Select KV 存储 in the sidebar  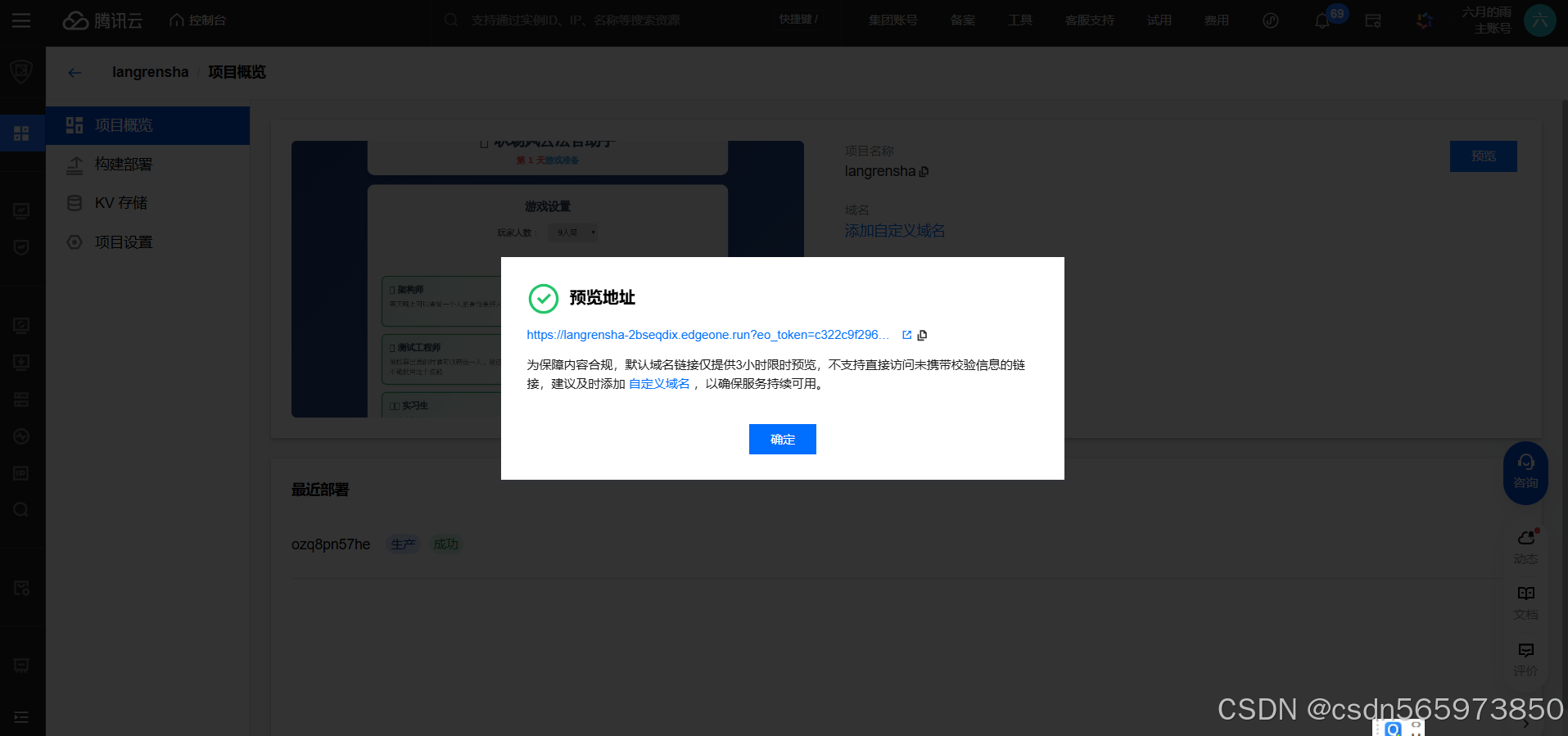click(x=147, y=203)
